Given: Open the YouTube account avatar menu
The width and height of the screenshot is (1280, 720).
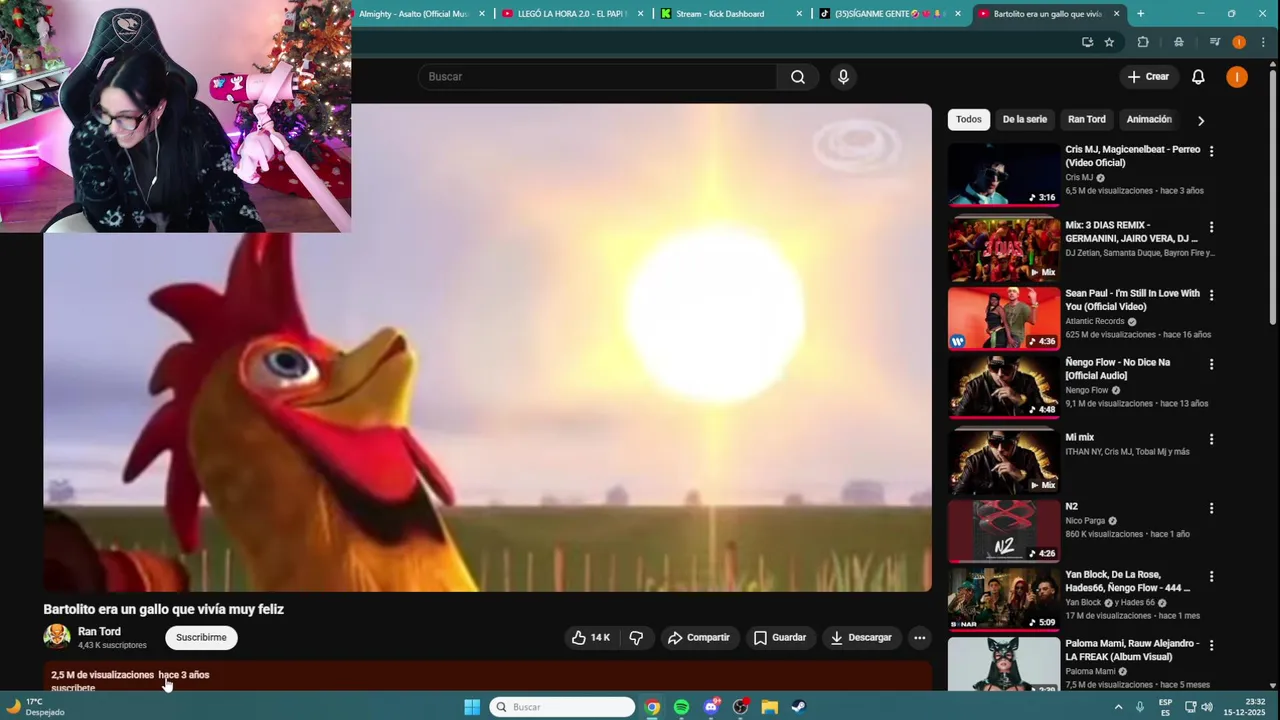Looking at the screenshot, I should tap(1237, 77).
